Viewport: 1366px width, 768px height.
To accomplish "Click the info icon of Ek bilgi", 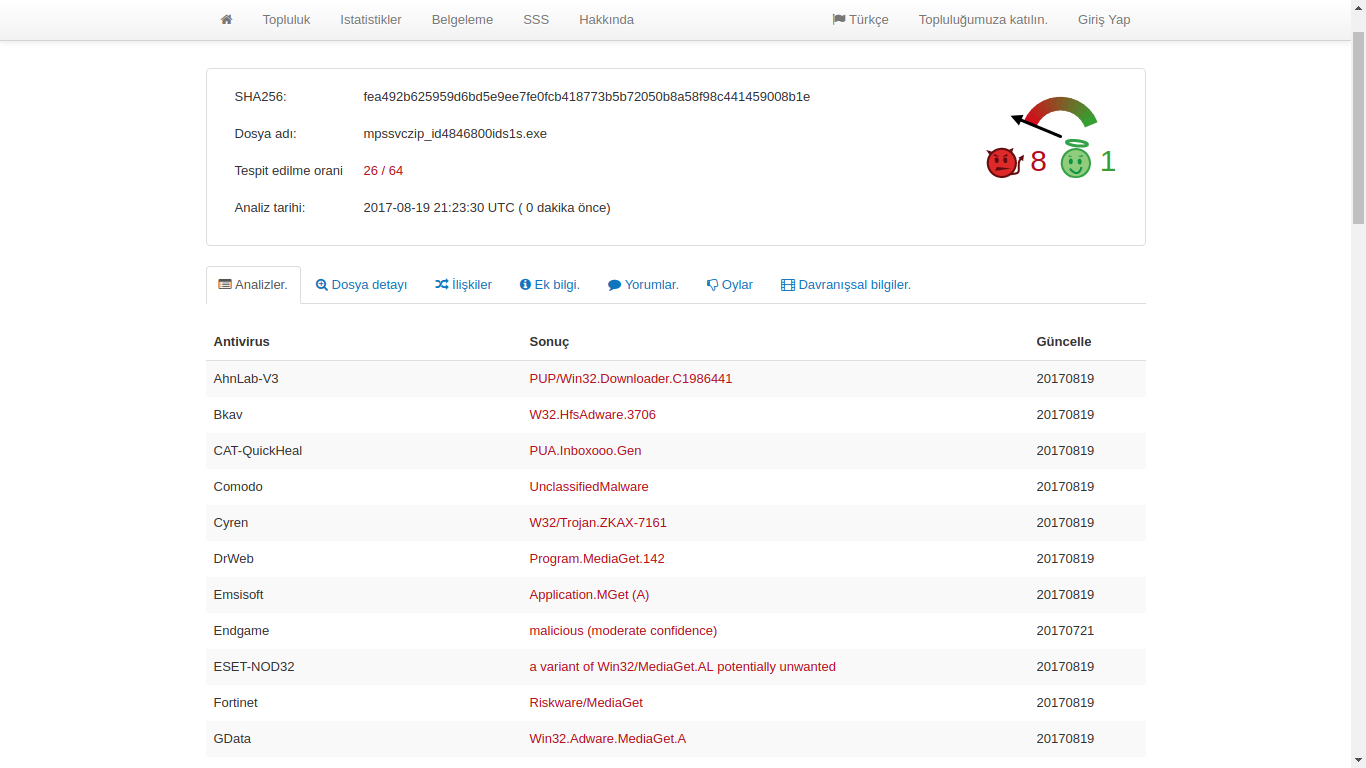I will 525,285.
